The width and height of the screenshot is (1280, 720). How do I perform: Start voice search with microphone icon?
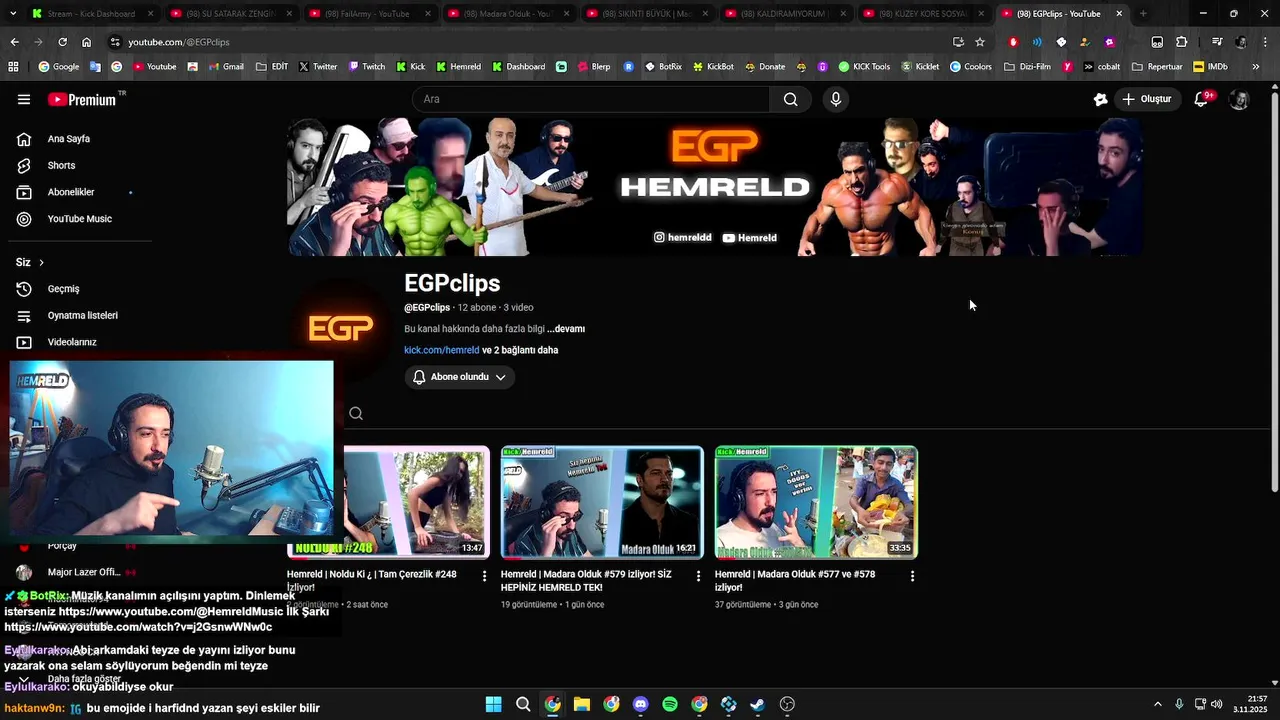coord(836,99)
